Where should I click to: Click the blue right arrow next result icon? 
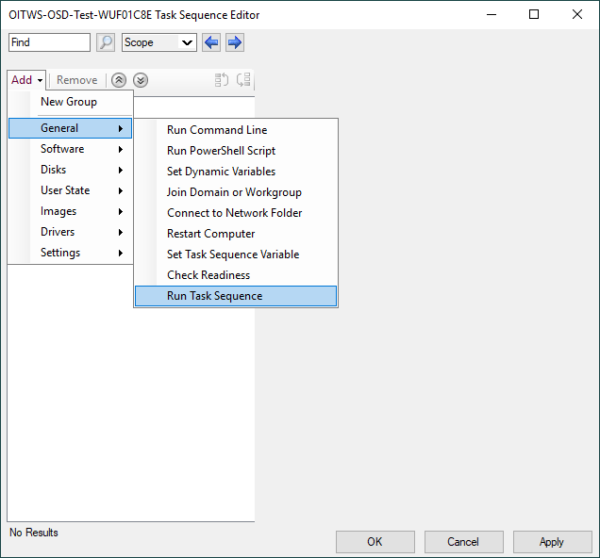(x=235, y=42)
